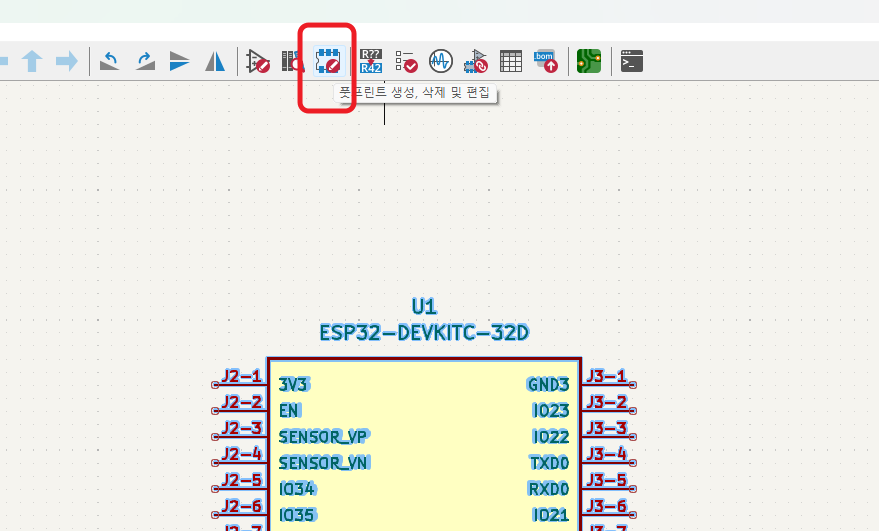Rotate selection counter-clockwise
This screenshot has width=879, height=531.
(x=109, y=61)
